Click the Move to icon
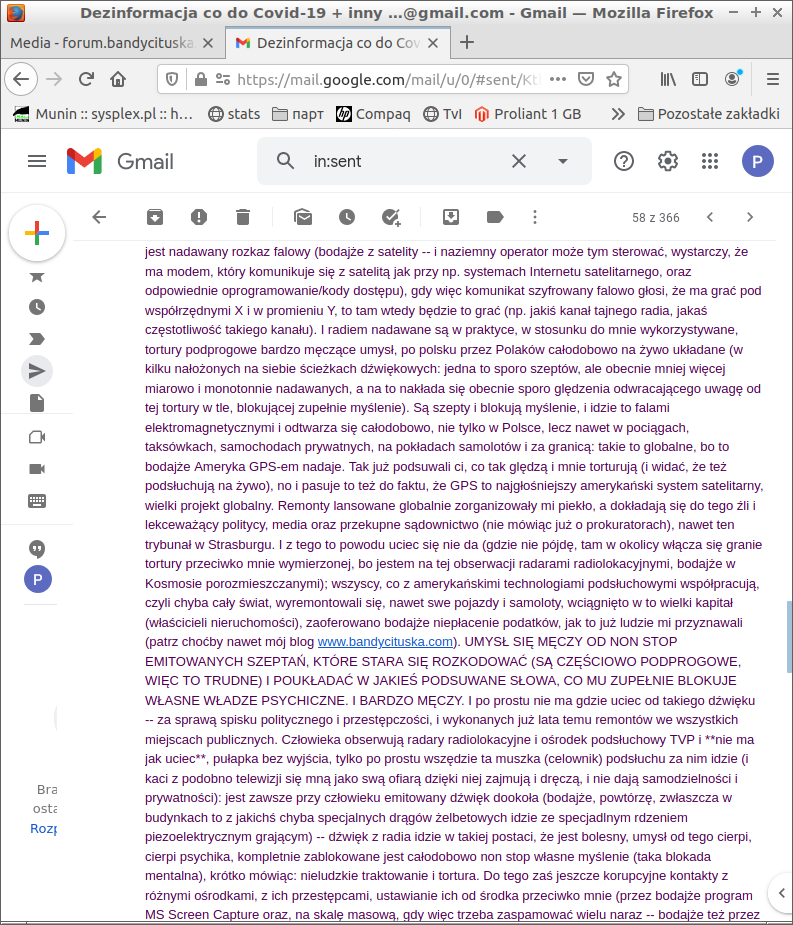This screenshot has width=793, height=925. [450, 217]
